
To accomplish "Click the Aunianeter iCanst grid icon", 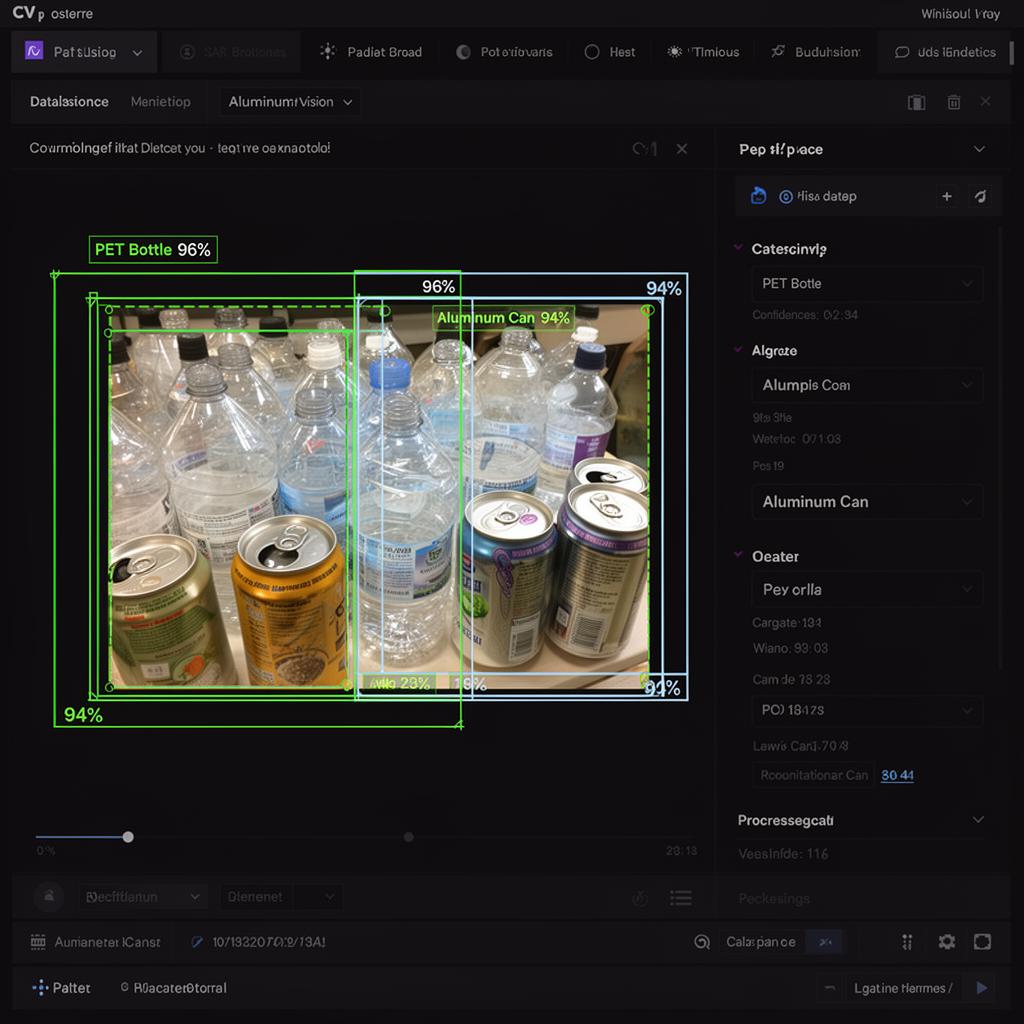I will point(38,942).
